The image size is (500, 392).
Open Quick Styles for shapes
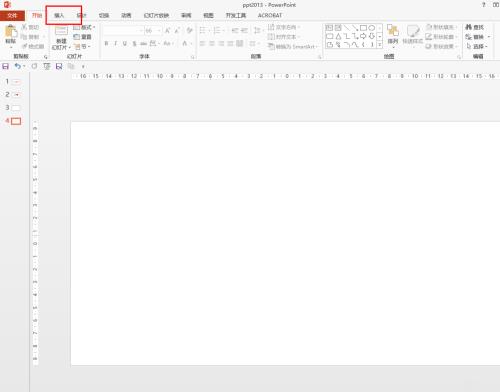click(413, 35)
